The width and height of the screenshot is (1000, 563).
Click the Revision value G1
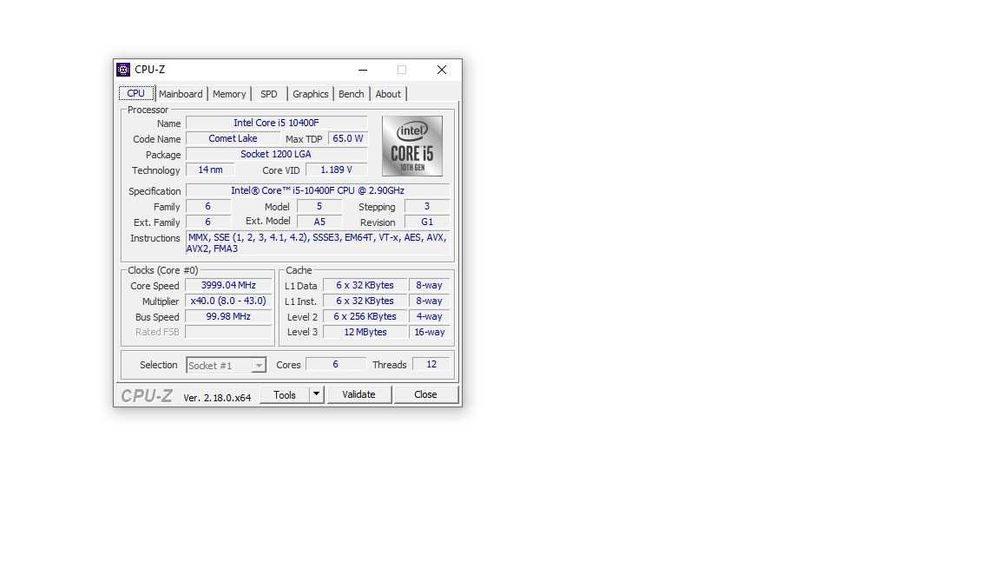[x=427, y=222]
